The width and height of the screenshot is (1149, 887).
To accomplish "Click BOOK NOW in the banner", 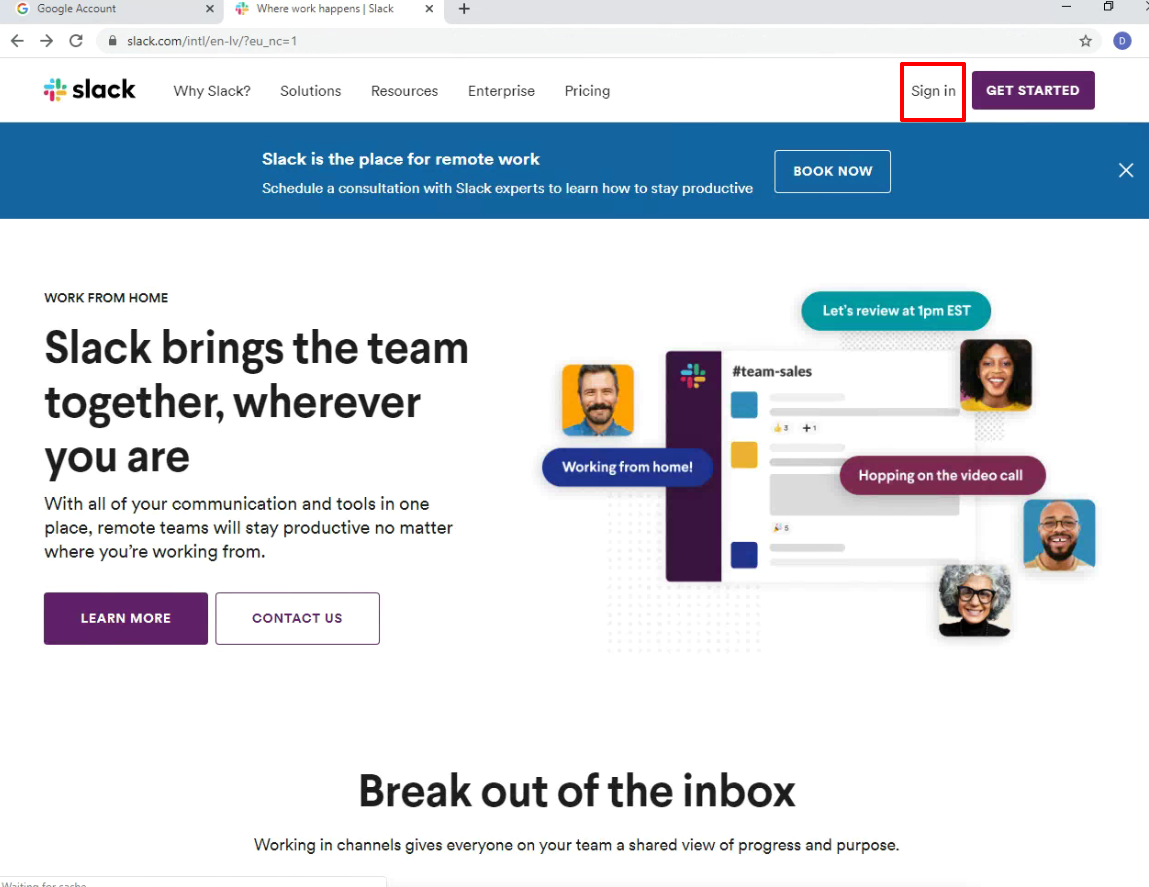I will click(832, 171).
